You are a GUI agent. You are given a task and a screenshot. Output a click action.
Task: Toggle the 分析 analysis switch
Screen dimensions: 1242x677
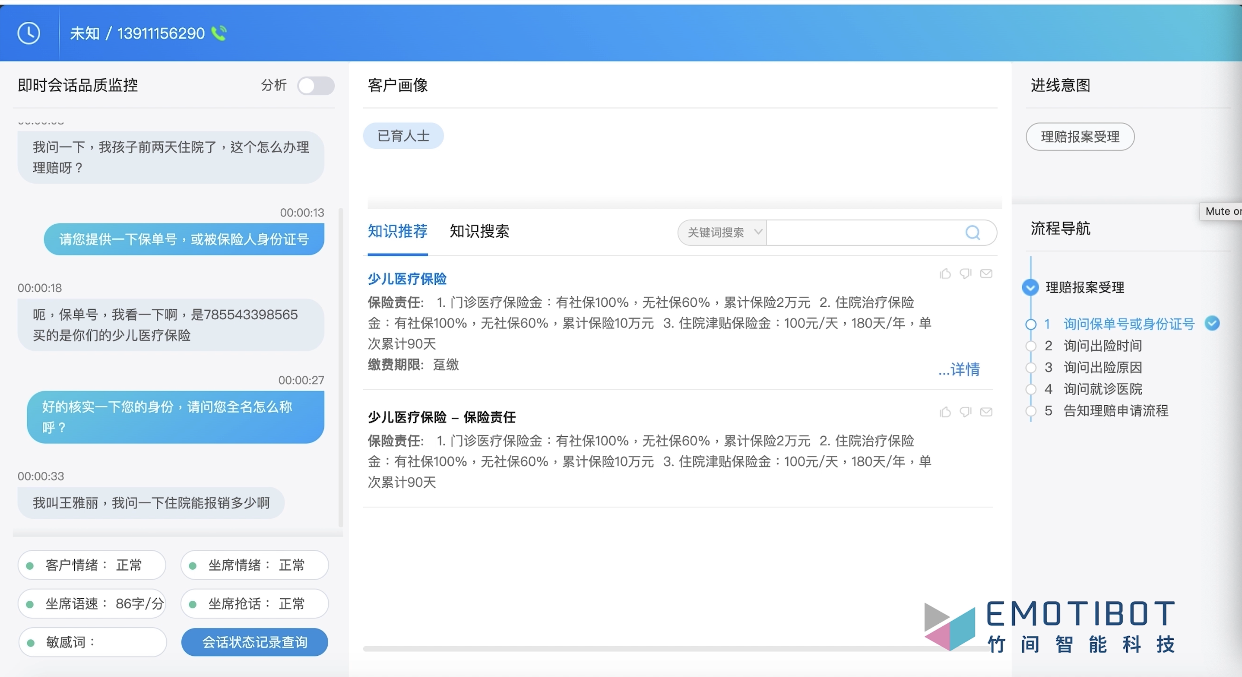315,86
